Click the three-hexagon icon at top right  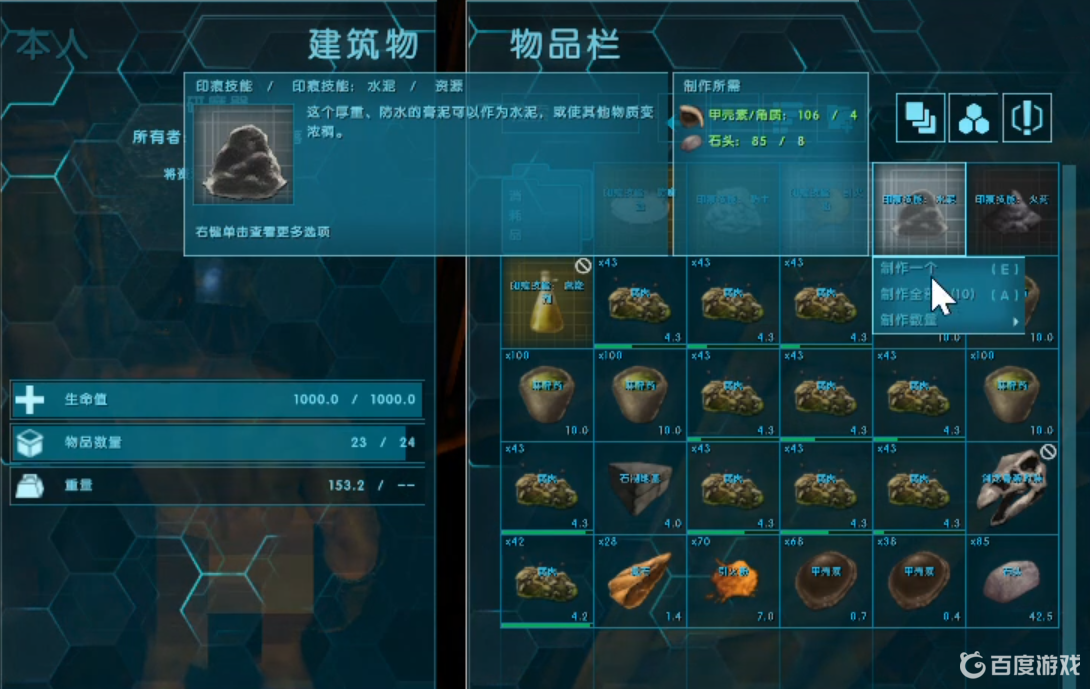tap(973, 117)
